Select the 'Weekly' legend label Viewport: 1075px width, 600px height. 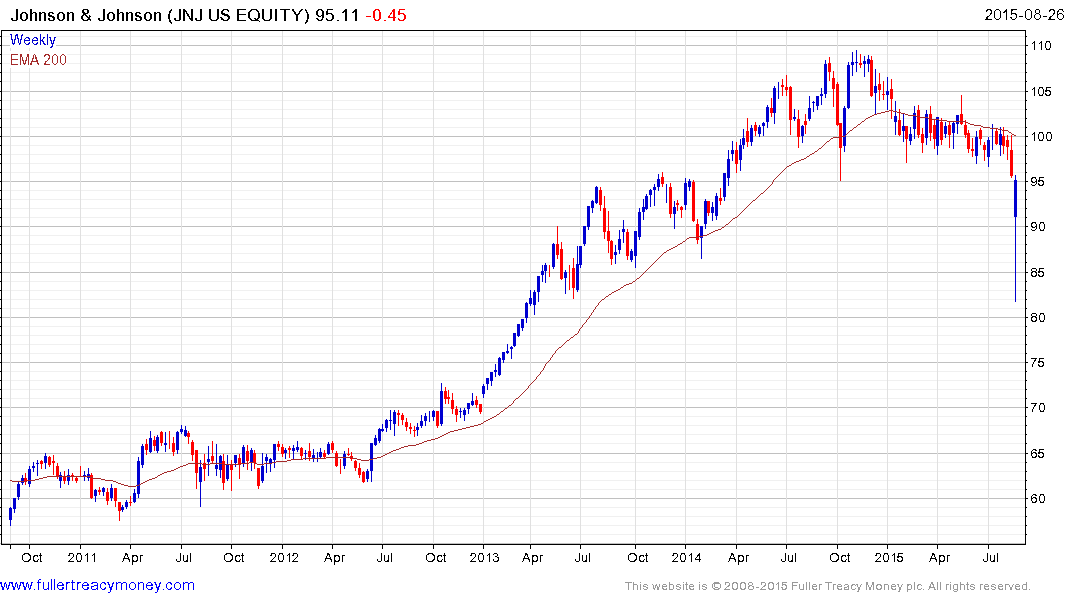click(x=33, y=40)
